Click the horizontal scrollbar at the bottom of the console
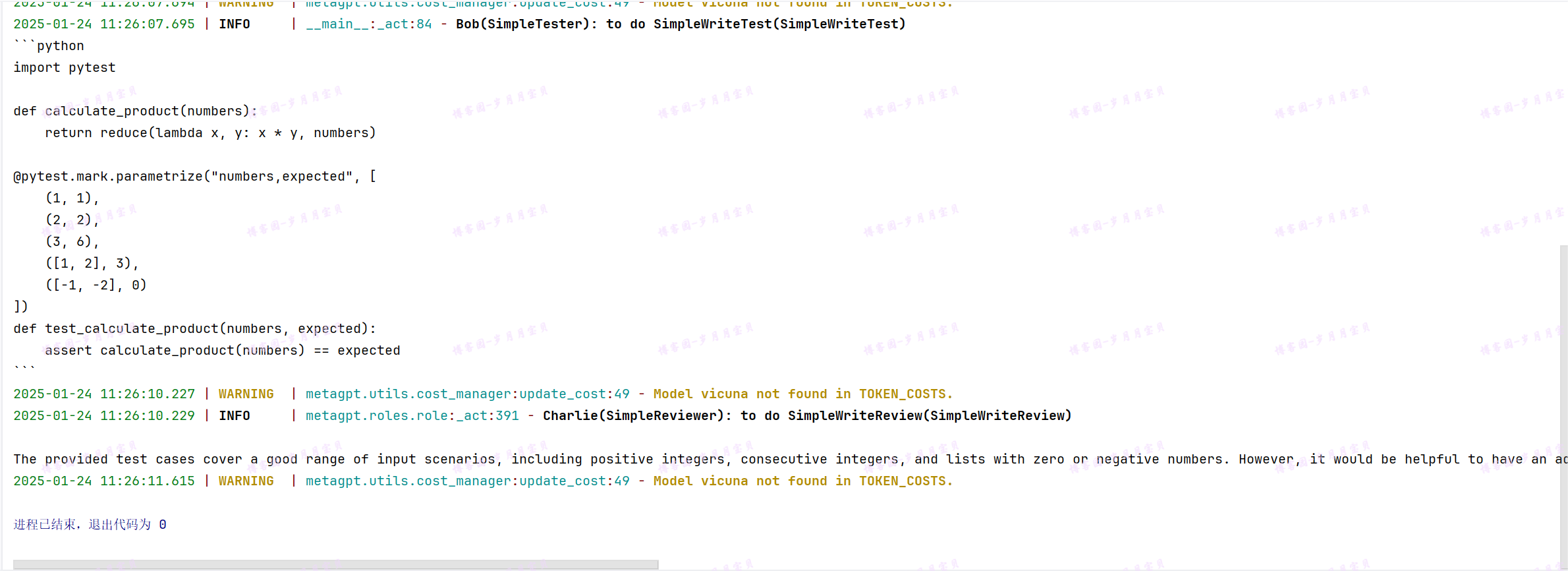The image size is (1568, 571). coord(336,564)
